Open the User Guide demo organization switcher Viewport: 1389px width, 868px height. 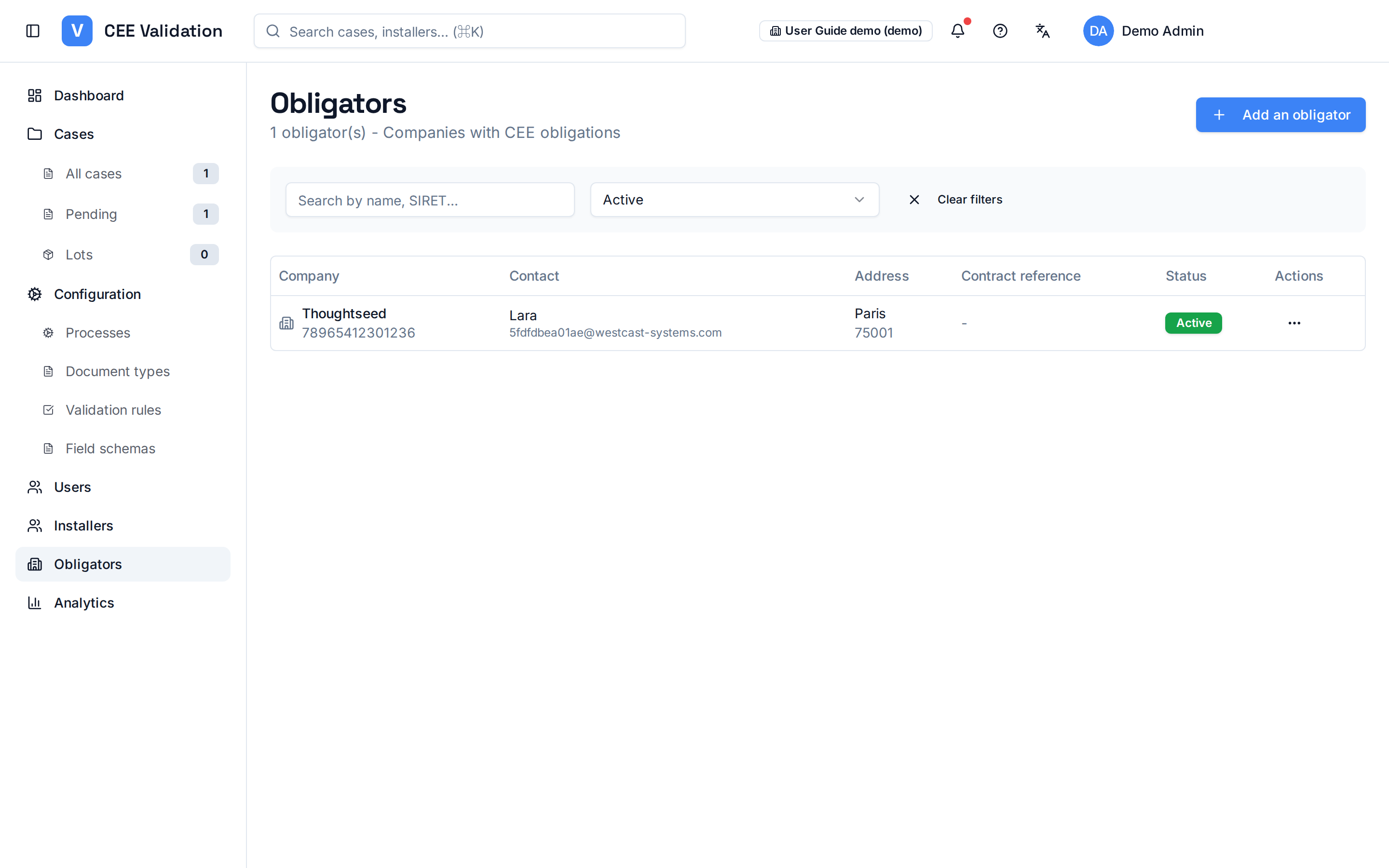point(845,31)
